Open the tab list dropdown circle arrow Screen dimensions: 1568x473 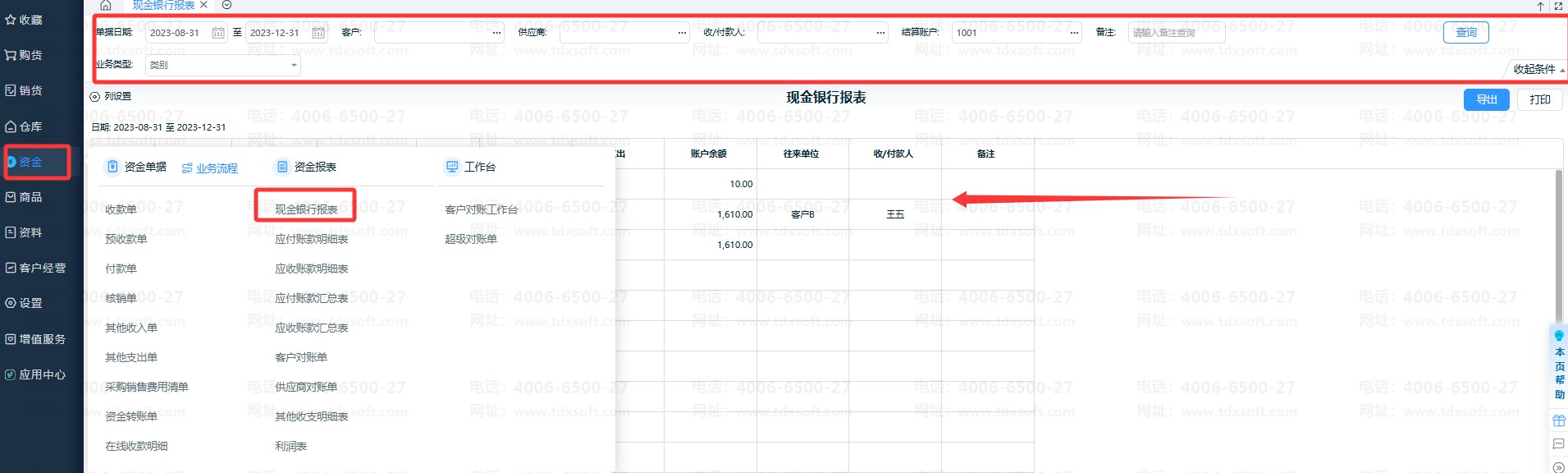tap(227, 5)
